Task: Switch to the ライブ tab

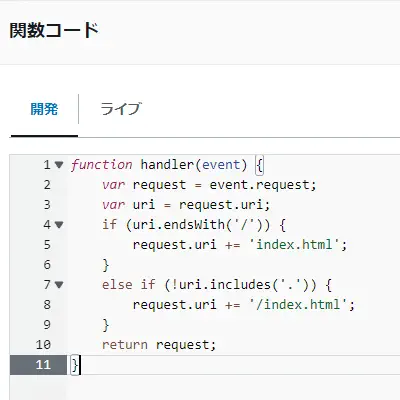Action: click(x=121, y=109)
